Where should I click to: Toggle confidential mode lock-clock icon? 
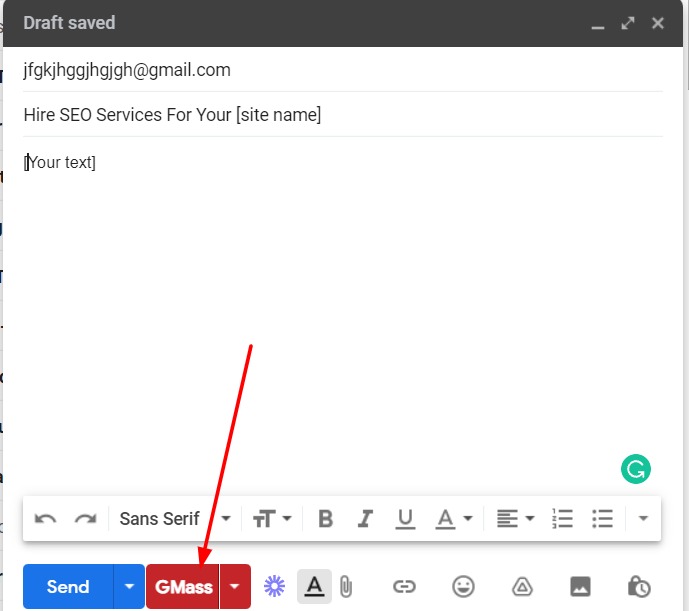[x=639, y=587]
